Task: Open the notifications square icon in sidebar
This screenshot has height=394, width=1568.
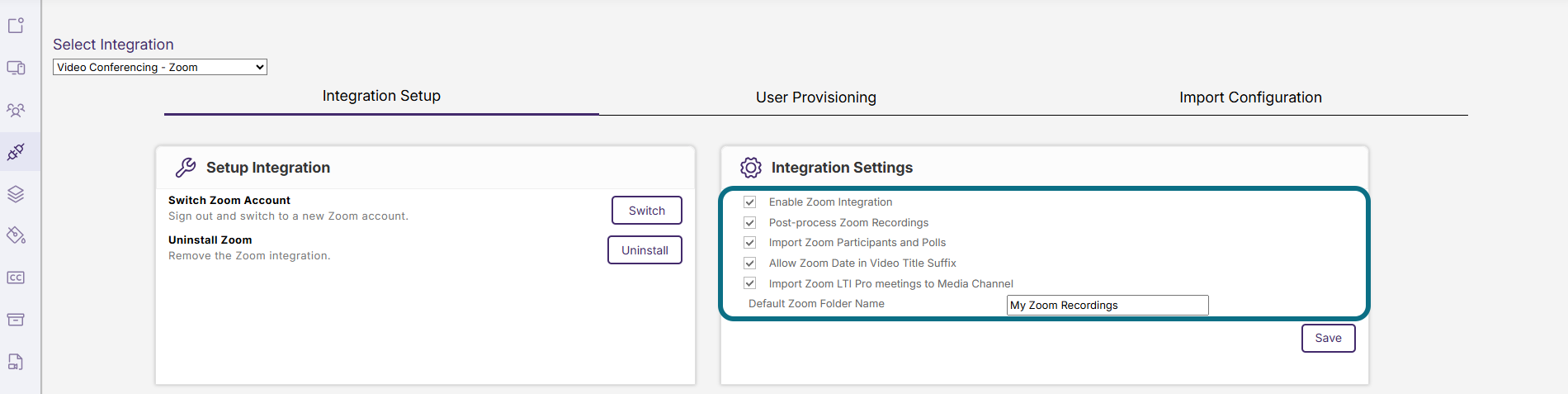Action: [16, 26]
